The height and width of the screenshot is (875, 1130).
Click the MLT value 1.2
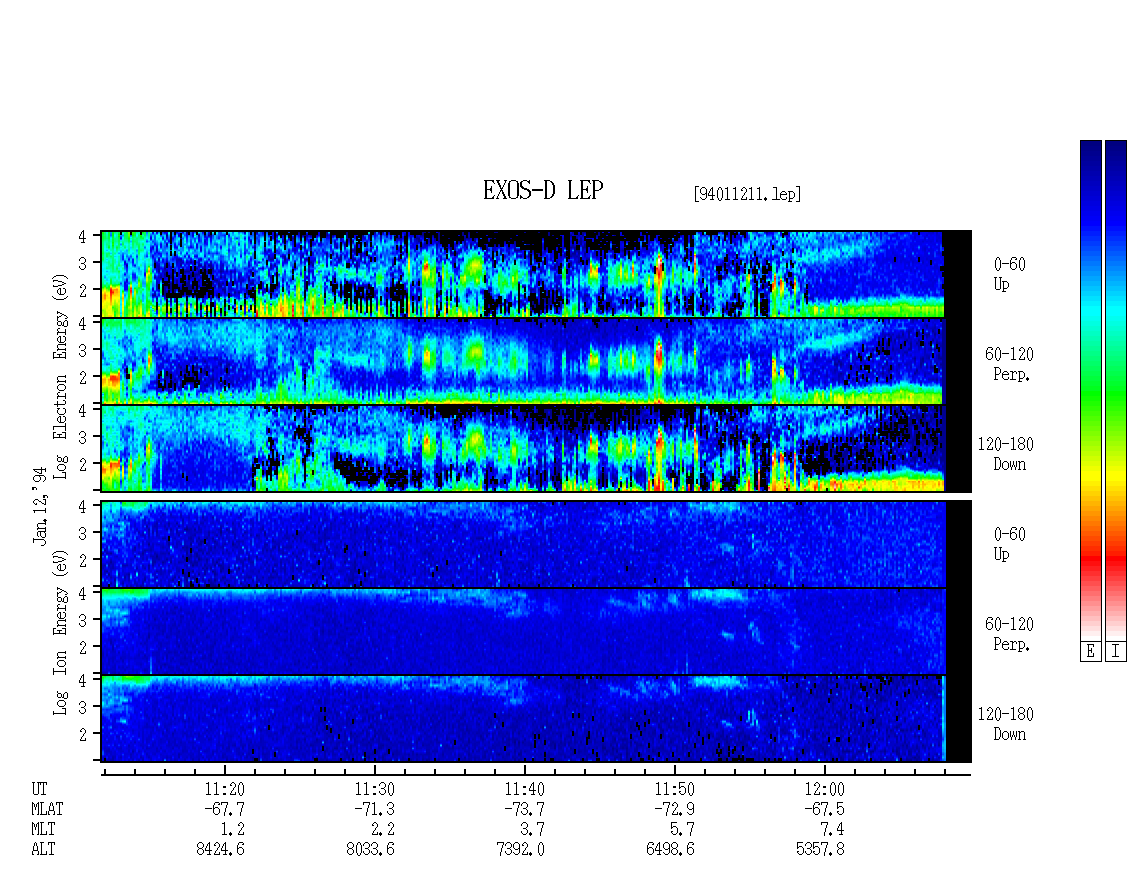coord(233,829)
